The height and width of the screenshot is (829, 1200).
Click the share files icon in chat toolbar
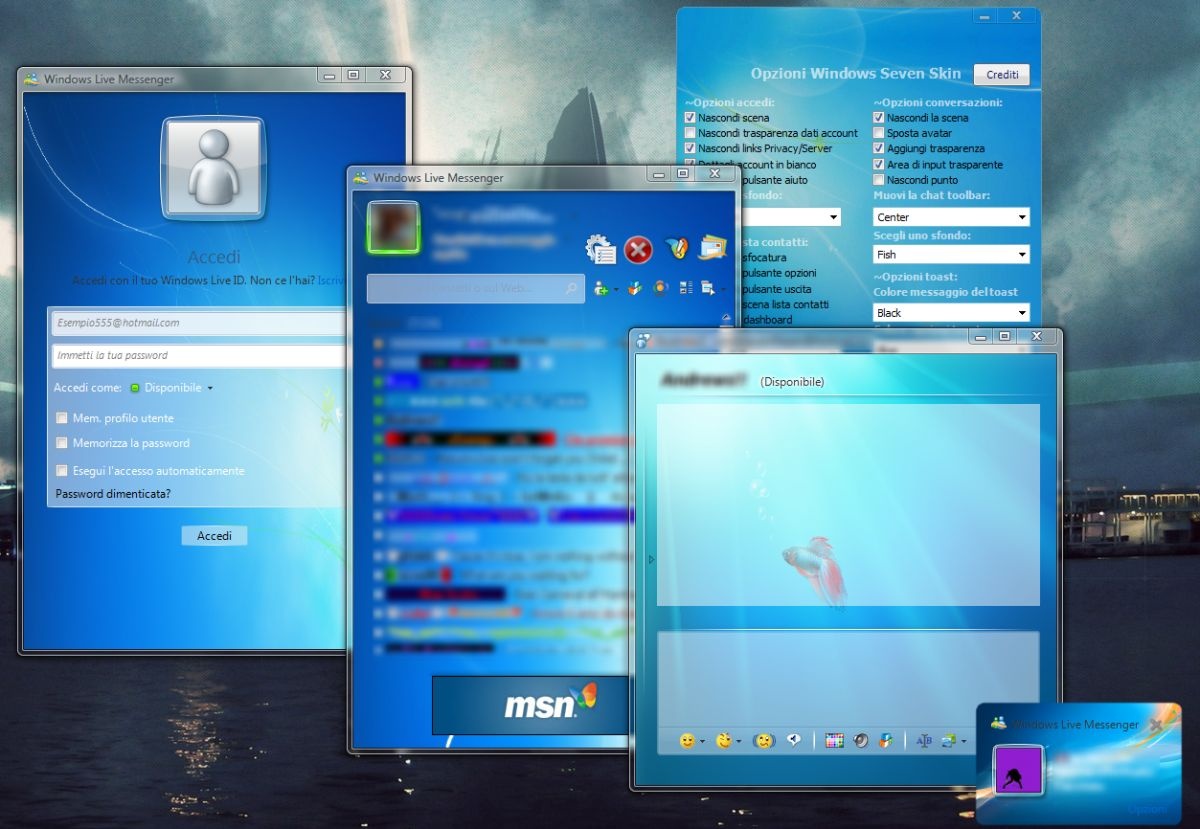[949, 741]
